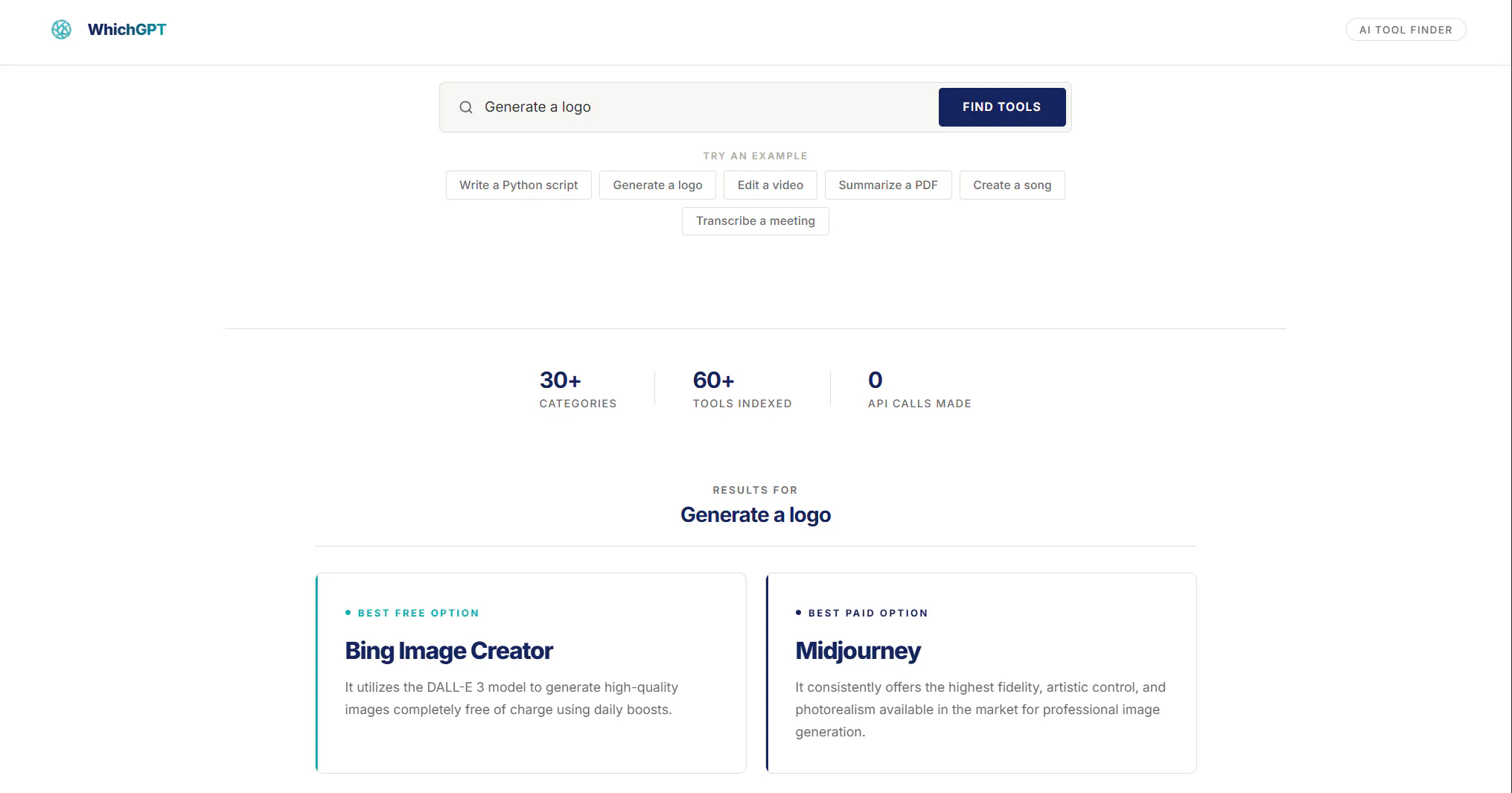Select 'Write a Python script' example chip
The height and width of the screenshot is (793, 1512).
click(518, 185)
